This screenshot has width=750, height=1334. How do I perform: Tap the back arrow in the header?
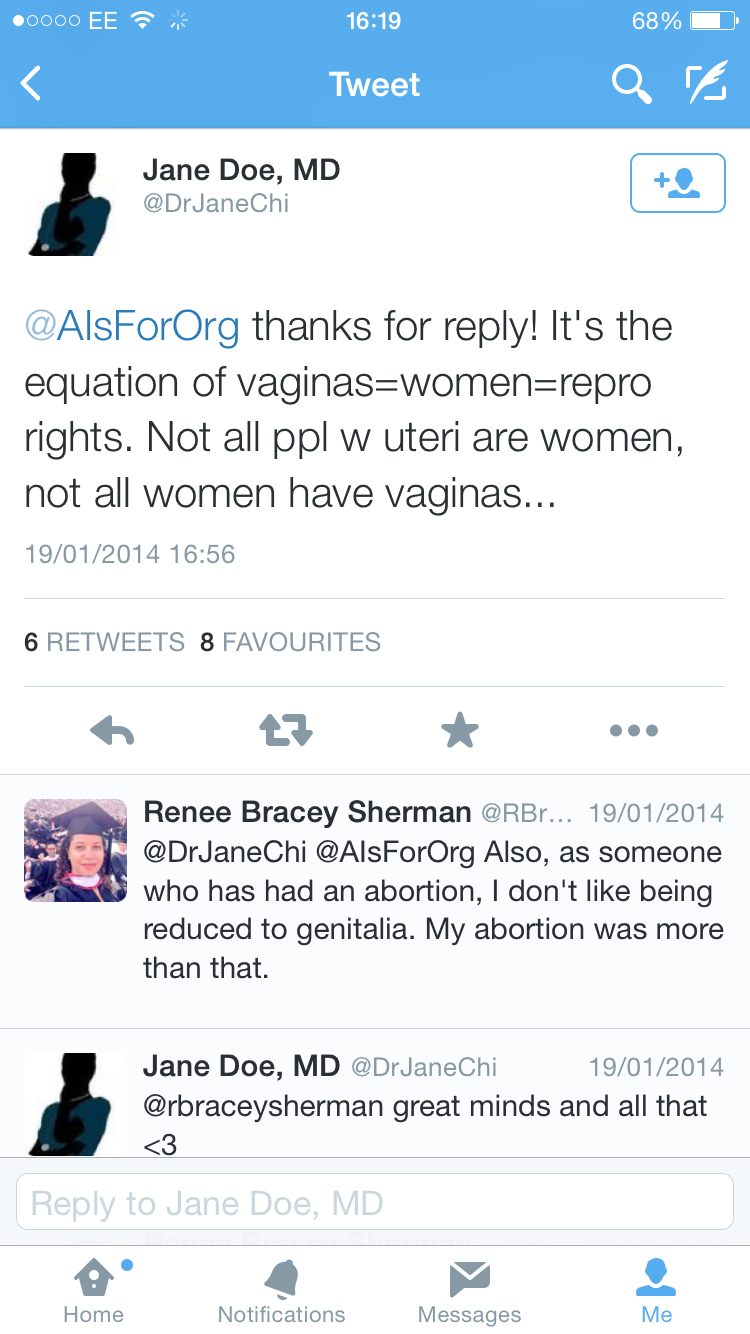[x=32, y=84]
